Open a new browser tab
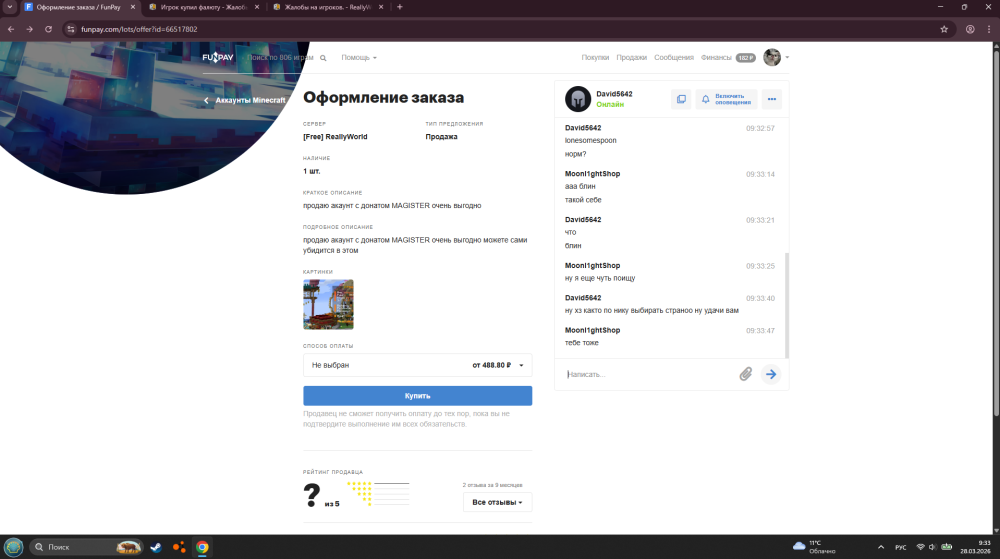 point(400,7)
